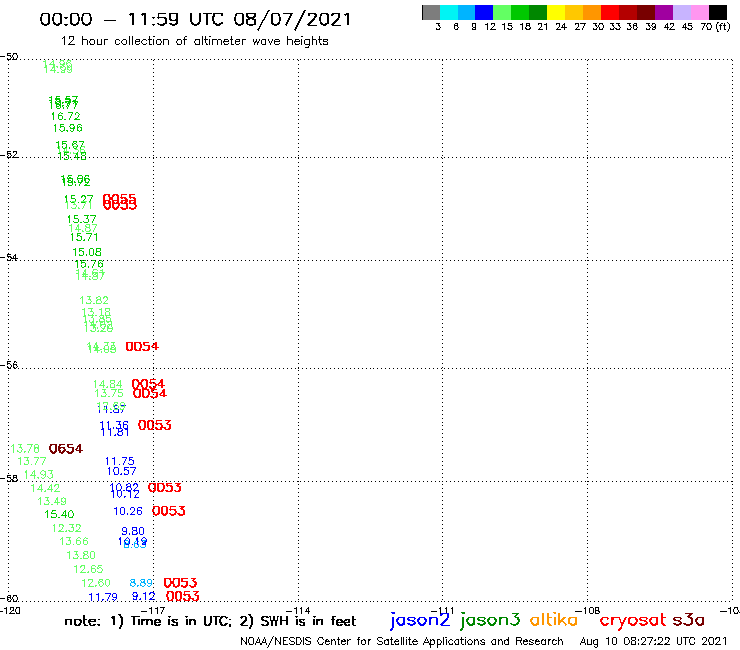Click the dark red time label '0654'
740x650 pixels.
click(66, 449)
